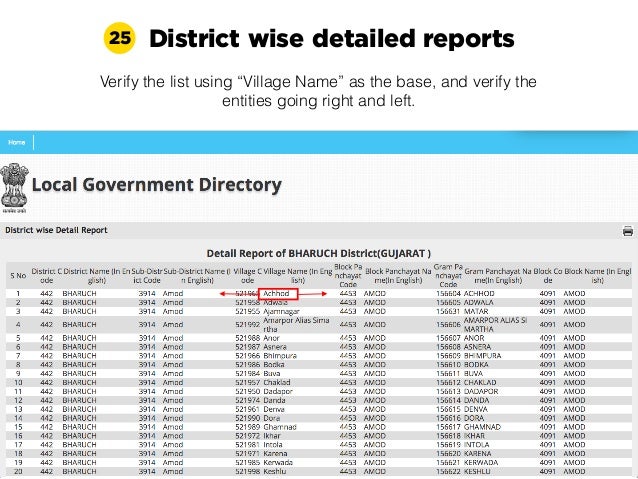Click the Block Panchayat Code column header
Image resolution: width=638 pixels, height=479 pixels.
[348, 276]
